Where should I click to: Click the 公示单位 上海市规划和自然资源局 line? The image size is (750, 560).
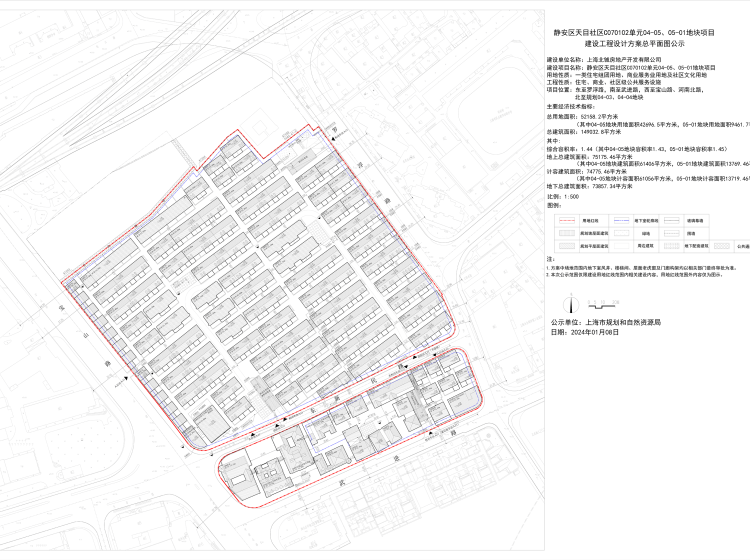point(600,322)
